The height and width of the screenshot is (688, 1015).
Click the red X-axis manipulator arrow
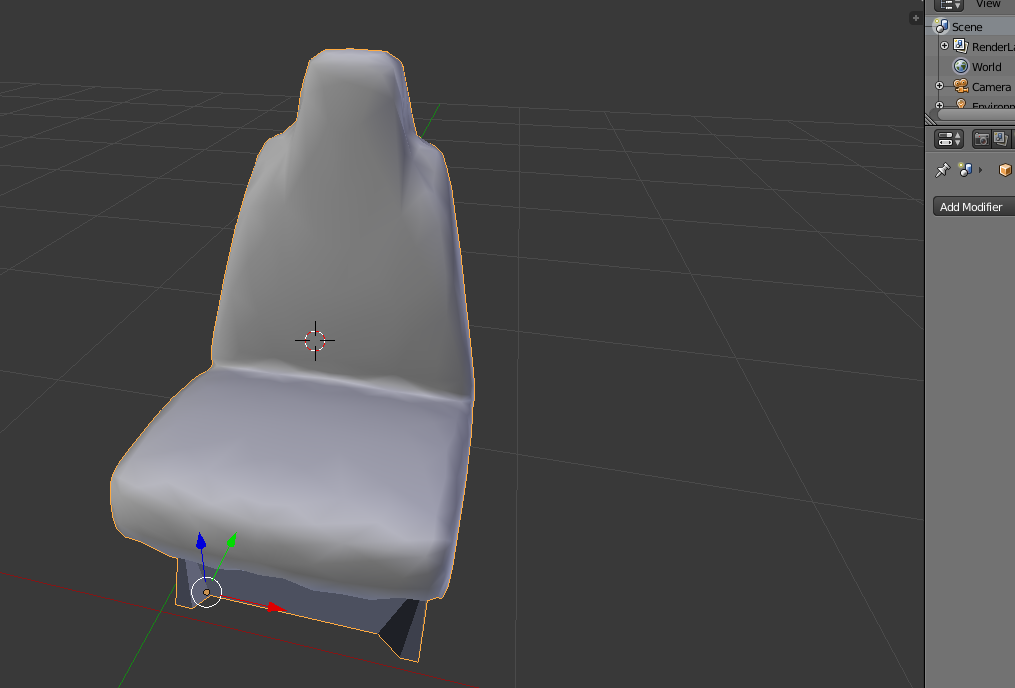click(x=276, y=607)
